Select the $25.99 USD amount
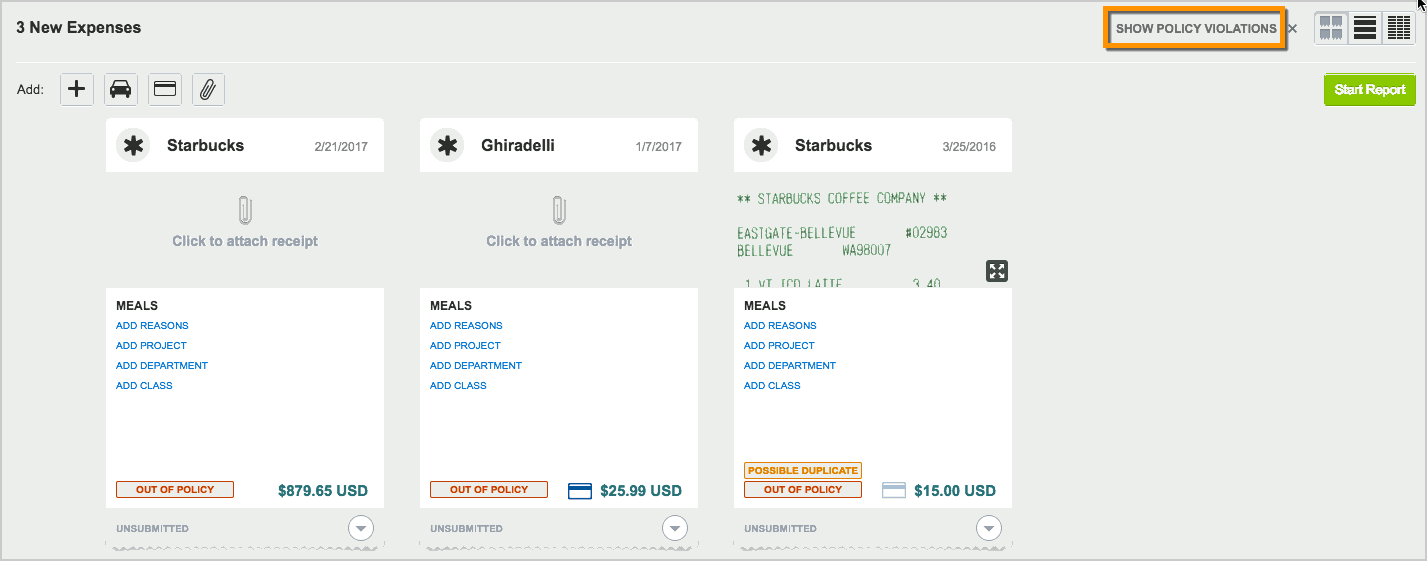 [x=641, y=491]
